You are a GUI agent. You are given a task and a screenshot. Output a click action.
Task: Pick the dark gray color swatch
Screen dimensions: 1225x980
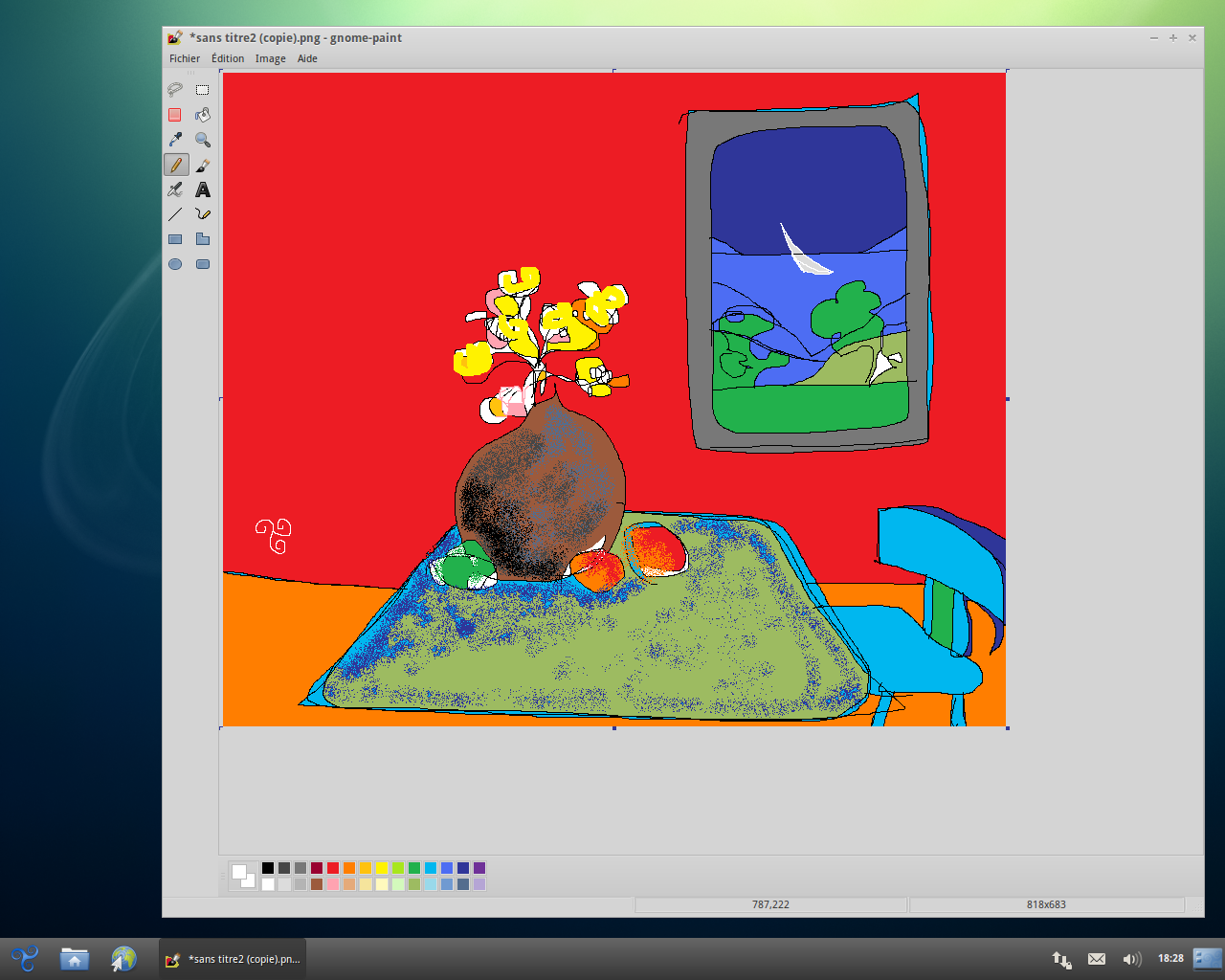click(284, 868)
